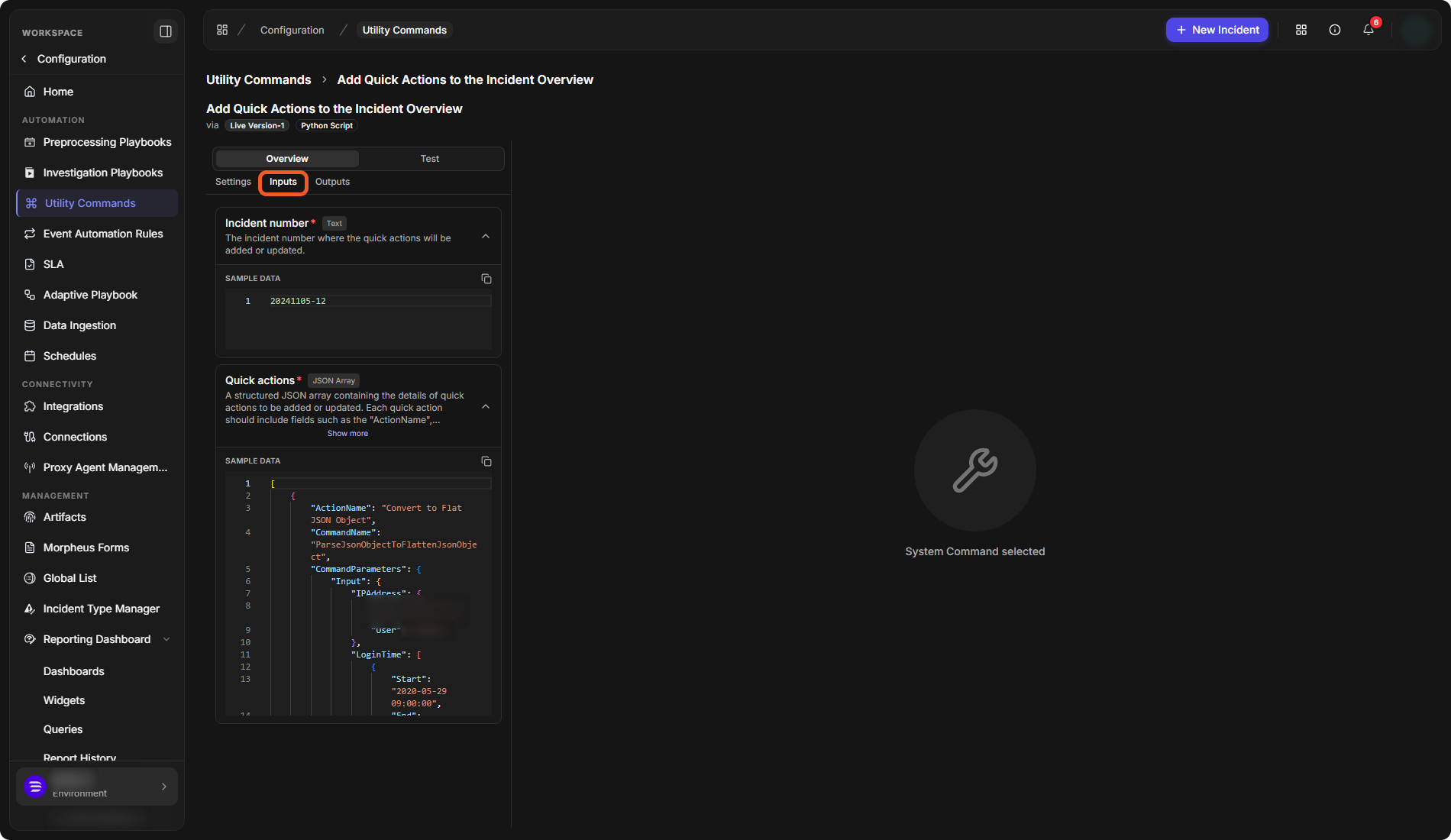
Task: Switch to the Test tab
Action: click(x=430, y=159)
